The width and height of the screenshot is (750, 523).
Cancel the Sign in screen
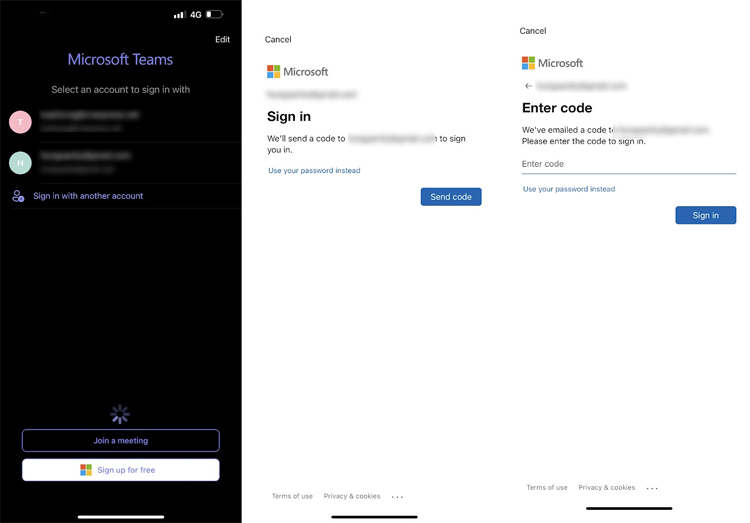[x=278, y=40]
